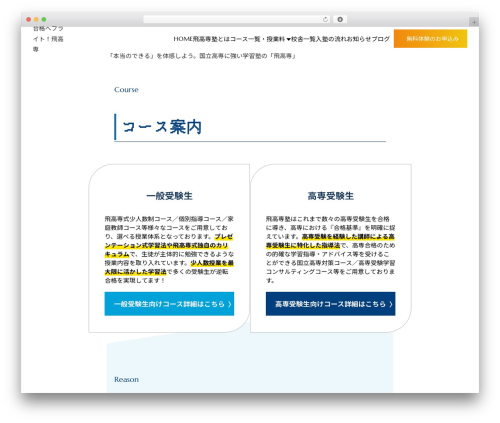Click the 合格へフライト！飛高専 site logo text
The image size is (500, 423).
48,39
